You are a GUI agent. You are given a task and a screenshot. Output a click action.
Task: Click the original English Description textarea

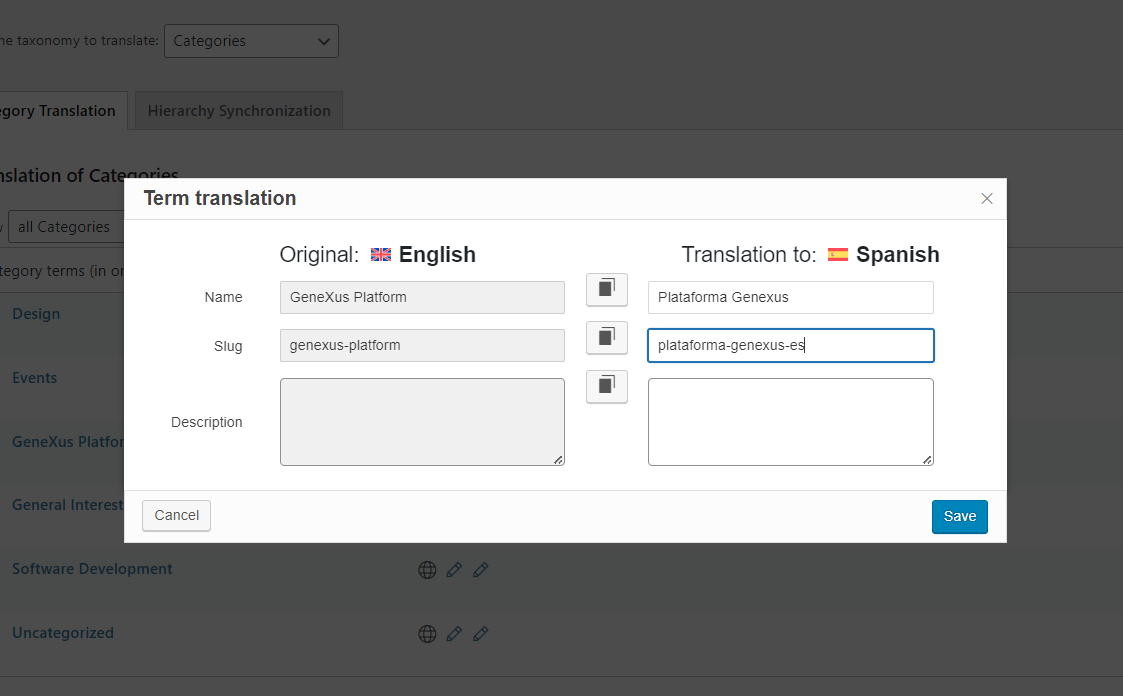point(423,422)
